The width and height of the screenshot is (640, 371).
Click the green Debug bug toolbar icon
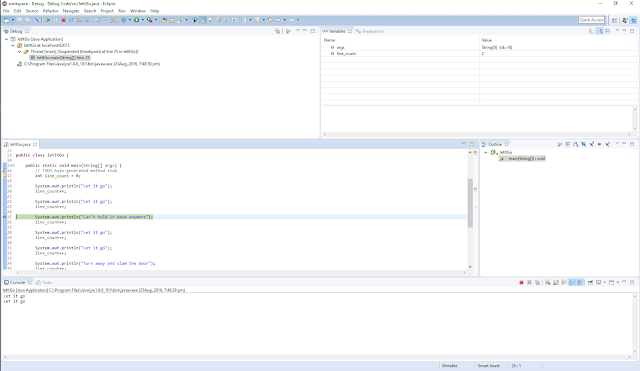(123, 20)
